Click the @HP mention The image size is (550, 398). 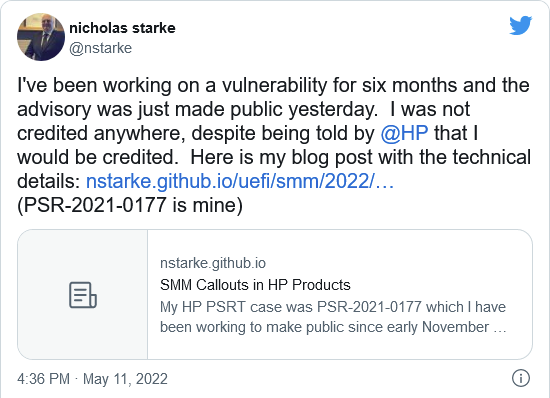click(404, 133)
